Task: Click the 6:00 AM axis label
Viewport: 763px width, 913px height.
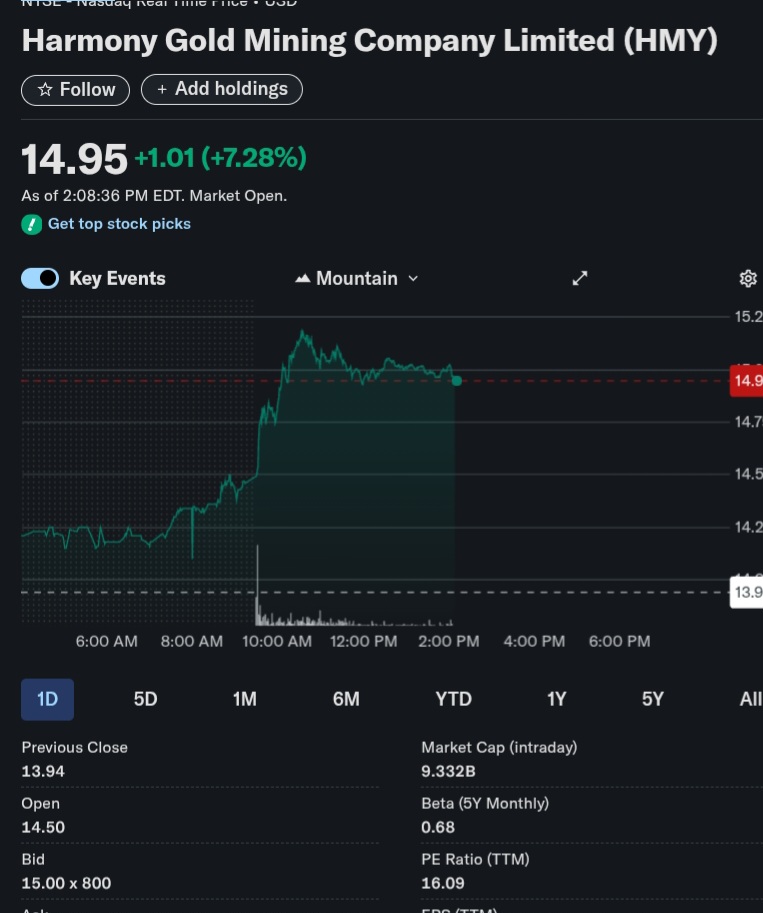Action: click(107, 642)
